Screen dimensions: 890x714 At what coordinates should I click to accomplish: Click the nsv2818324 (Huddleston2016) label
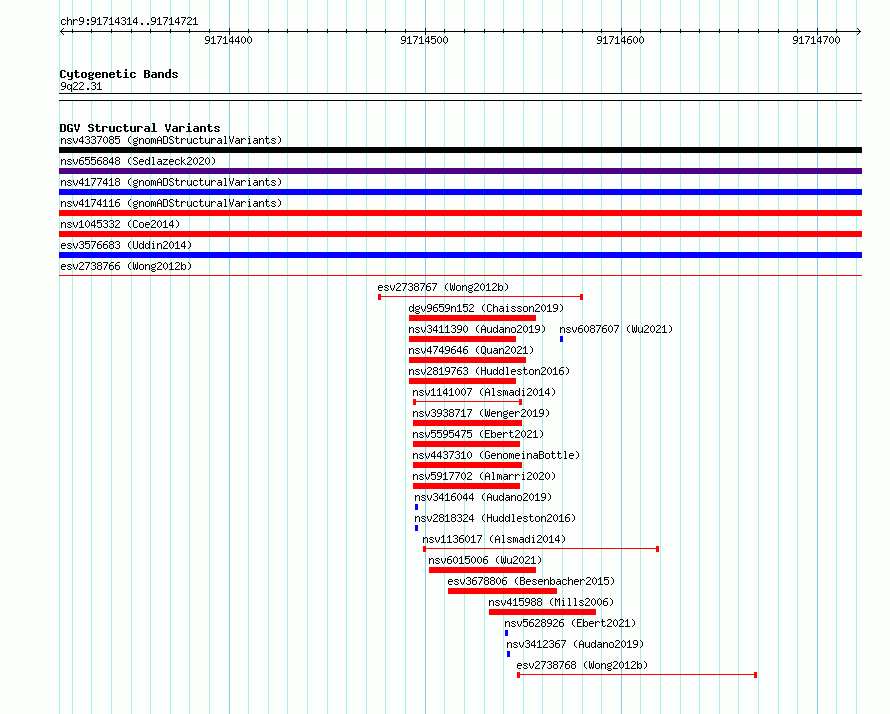(495, 518)
